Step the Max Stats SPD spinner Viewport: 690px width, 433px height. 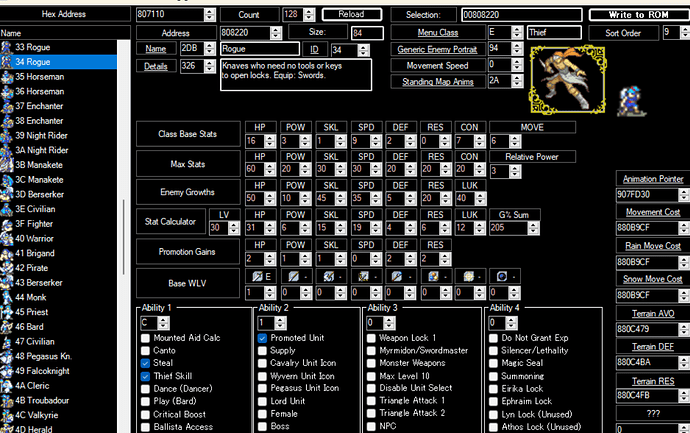[376, 169]
